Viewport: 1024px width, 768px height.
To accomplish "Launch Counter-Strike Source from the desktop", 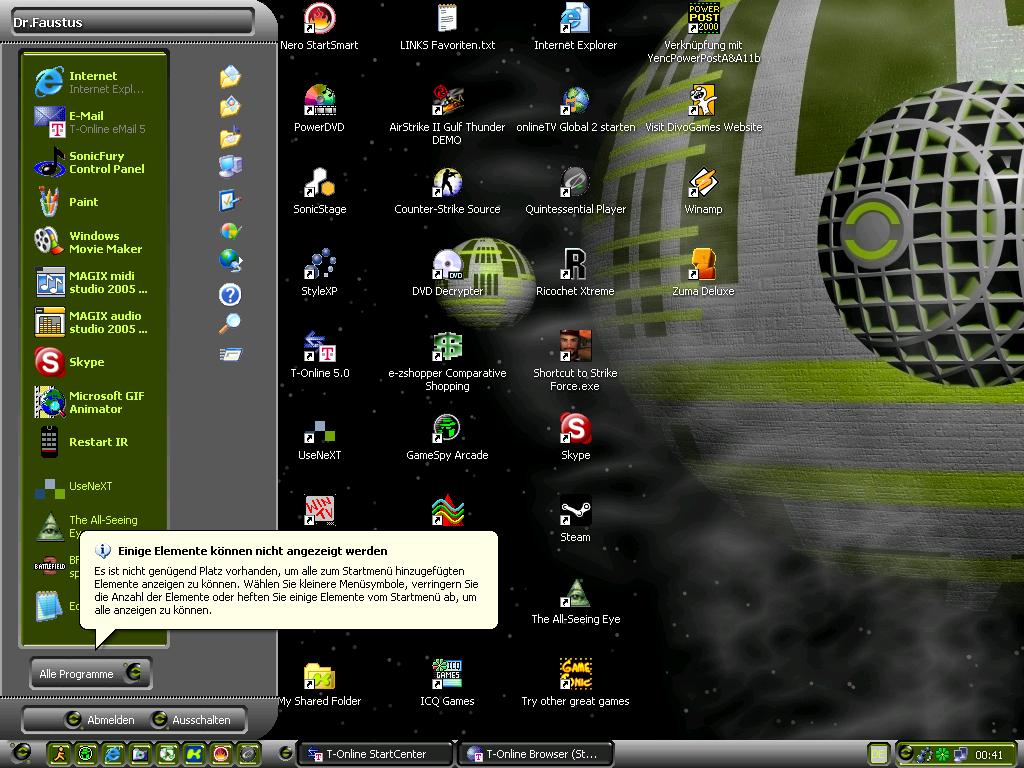I will [x=447, y=186].
